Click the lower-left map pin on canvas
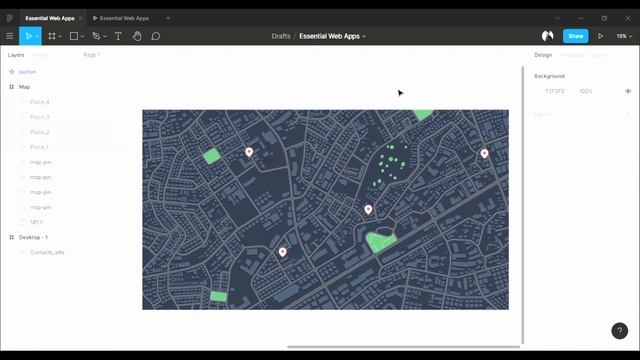640x360 pixels. click(282, 252)
